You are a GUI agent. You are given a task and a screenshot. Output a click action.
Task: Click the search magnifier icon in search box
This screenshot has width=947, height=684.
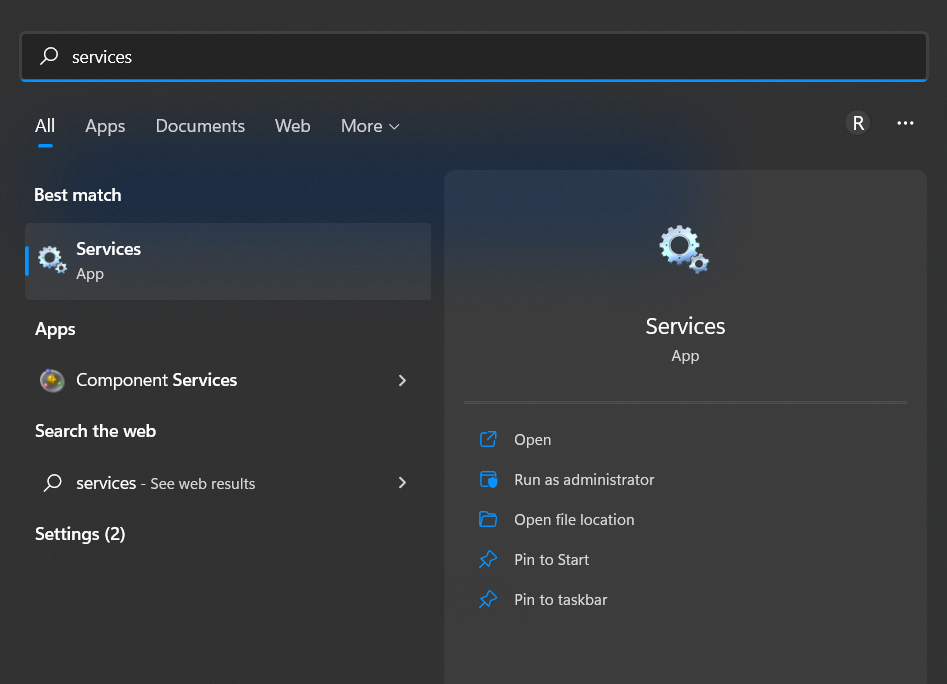49,56
